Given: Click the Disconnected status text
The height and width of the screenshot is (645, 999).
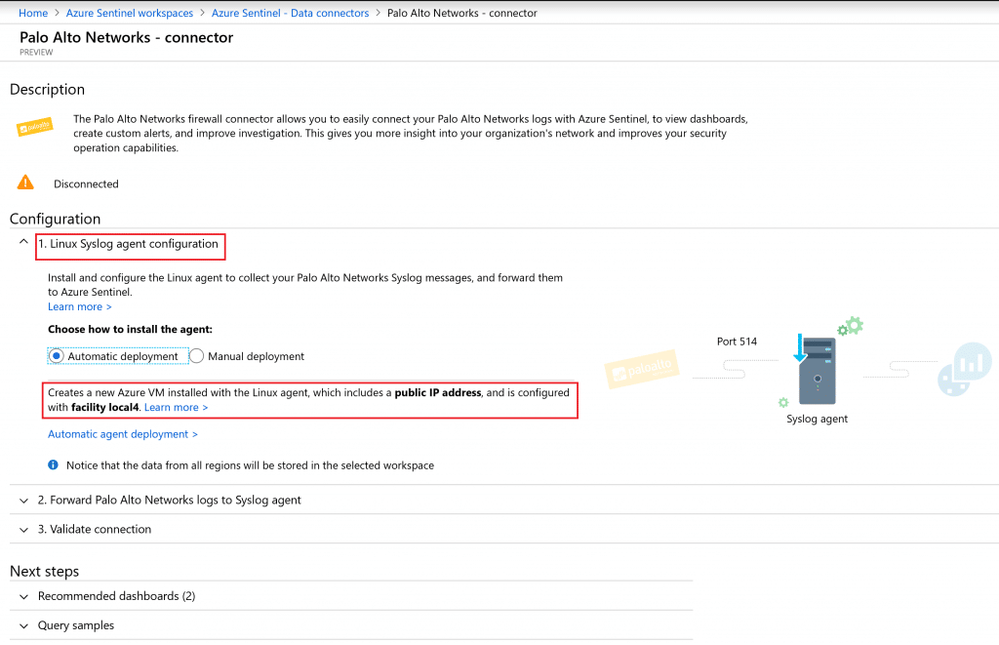Looking at the screenshot, I should tap(86, 184).
